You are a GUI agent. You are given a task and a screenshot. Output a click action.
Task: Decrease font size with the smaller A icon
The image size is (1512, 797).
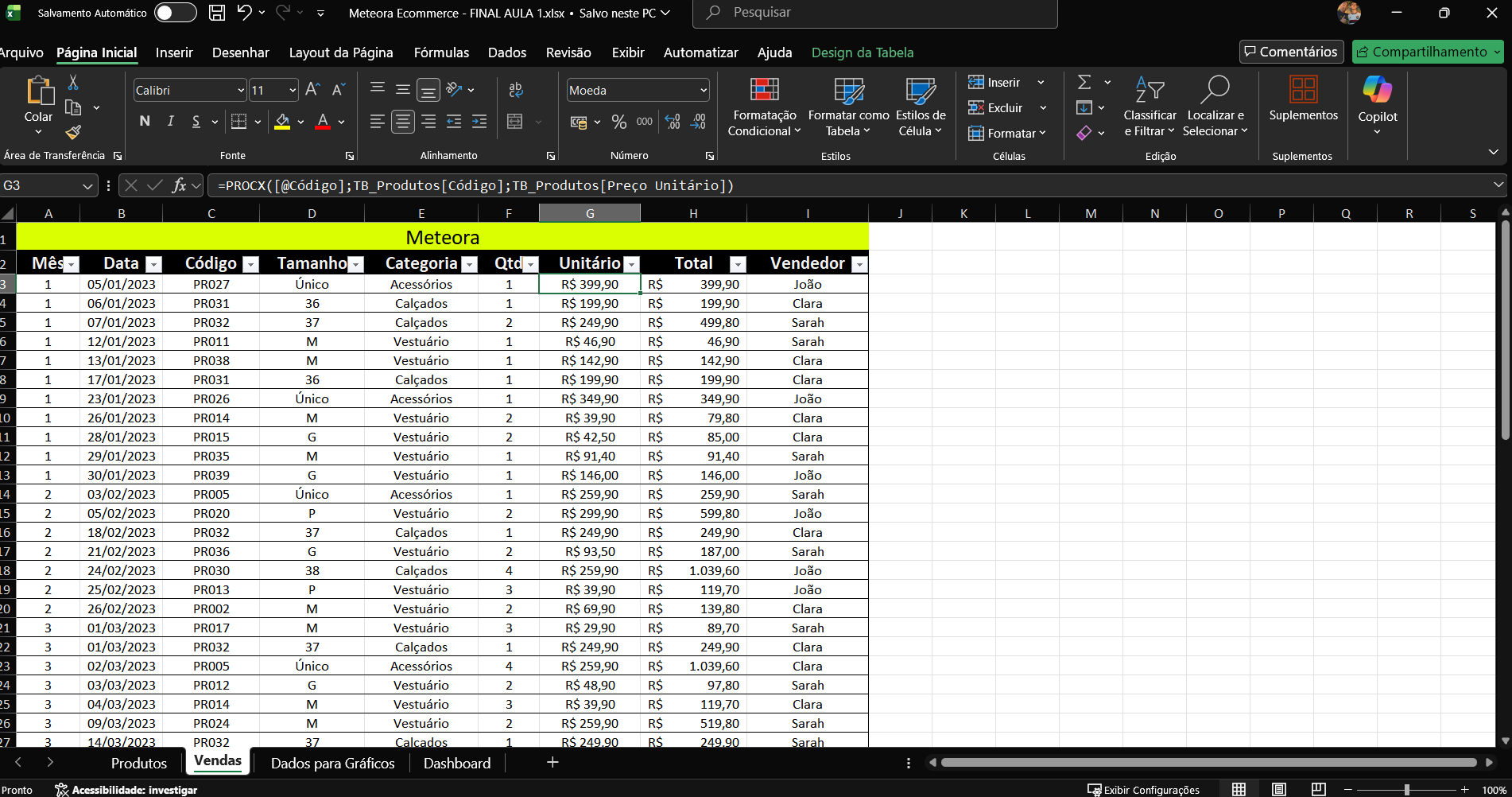point(339,90)
